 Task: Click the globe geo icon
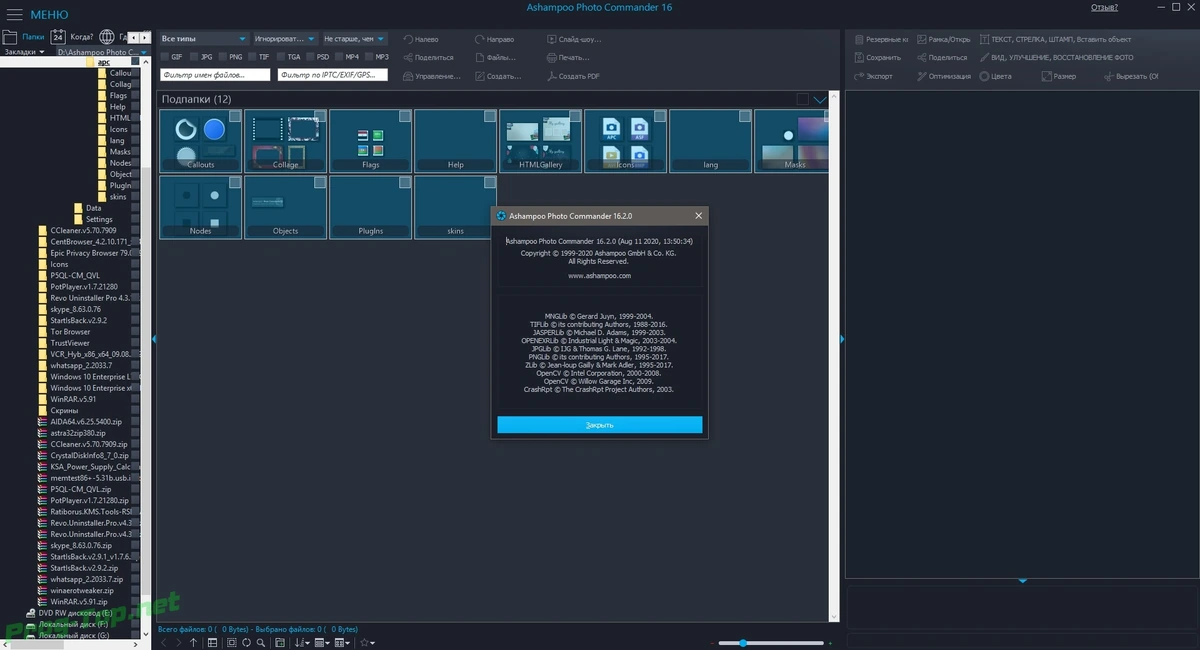[x=107, y=36]
